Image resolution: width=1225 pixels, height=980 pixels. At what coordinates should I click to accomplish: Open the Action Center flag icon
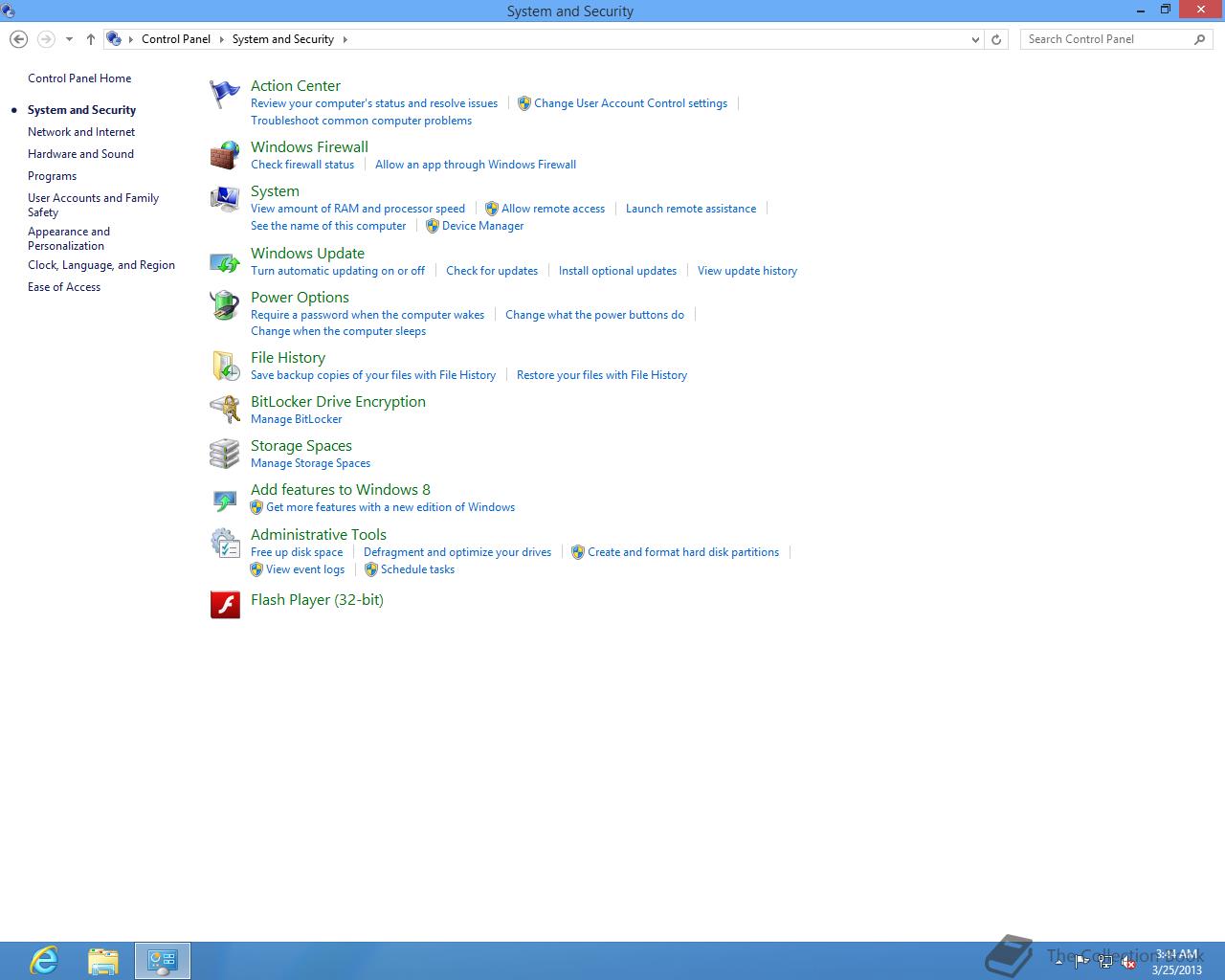(x=225, y=94)
